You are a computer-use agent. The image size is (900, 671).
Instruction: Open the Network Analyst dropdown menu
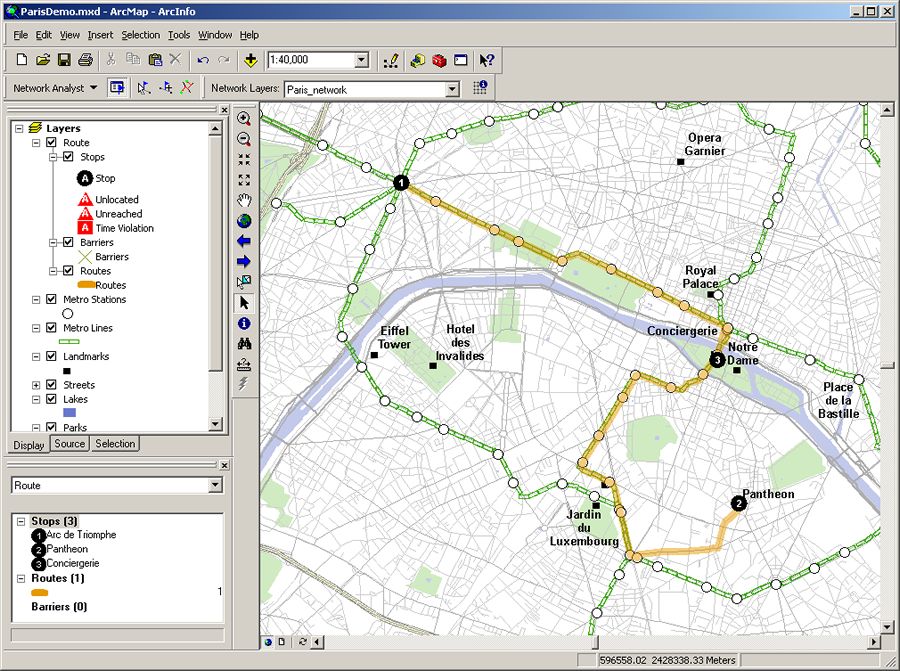click(55, 88)
